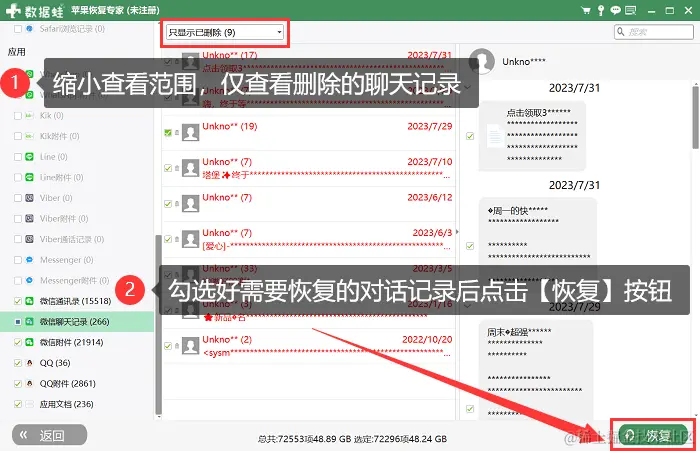Click the Viber附件 app icon
The image size is (700, 451).
[x=29, y=218]
